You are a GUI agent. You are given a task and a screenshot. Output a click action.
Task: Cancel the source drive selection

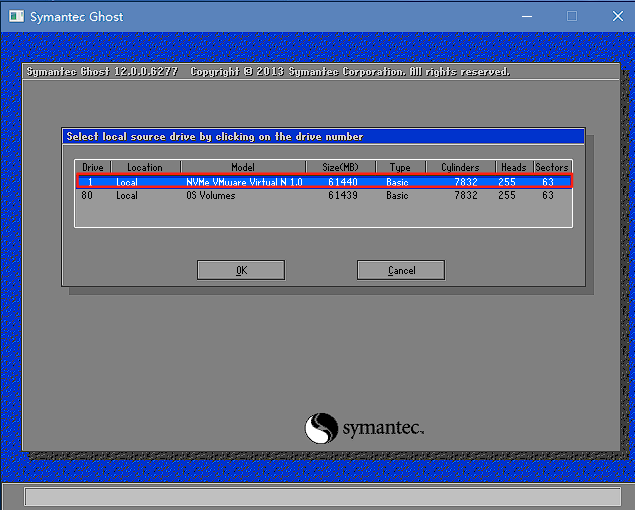400,270
